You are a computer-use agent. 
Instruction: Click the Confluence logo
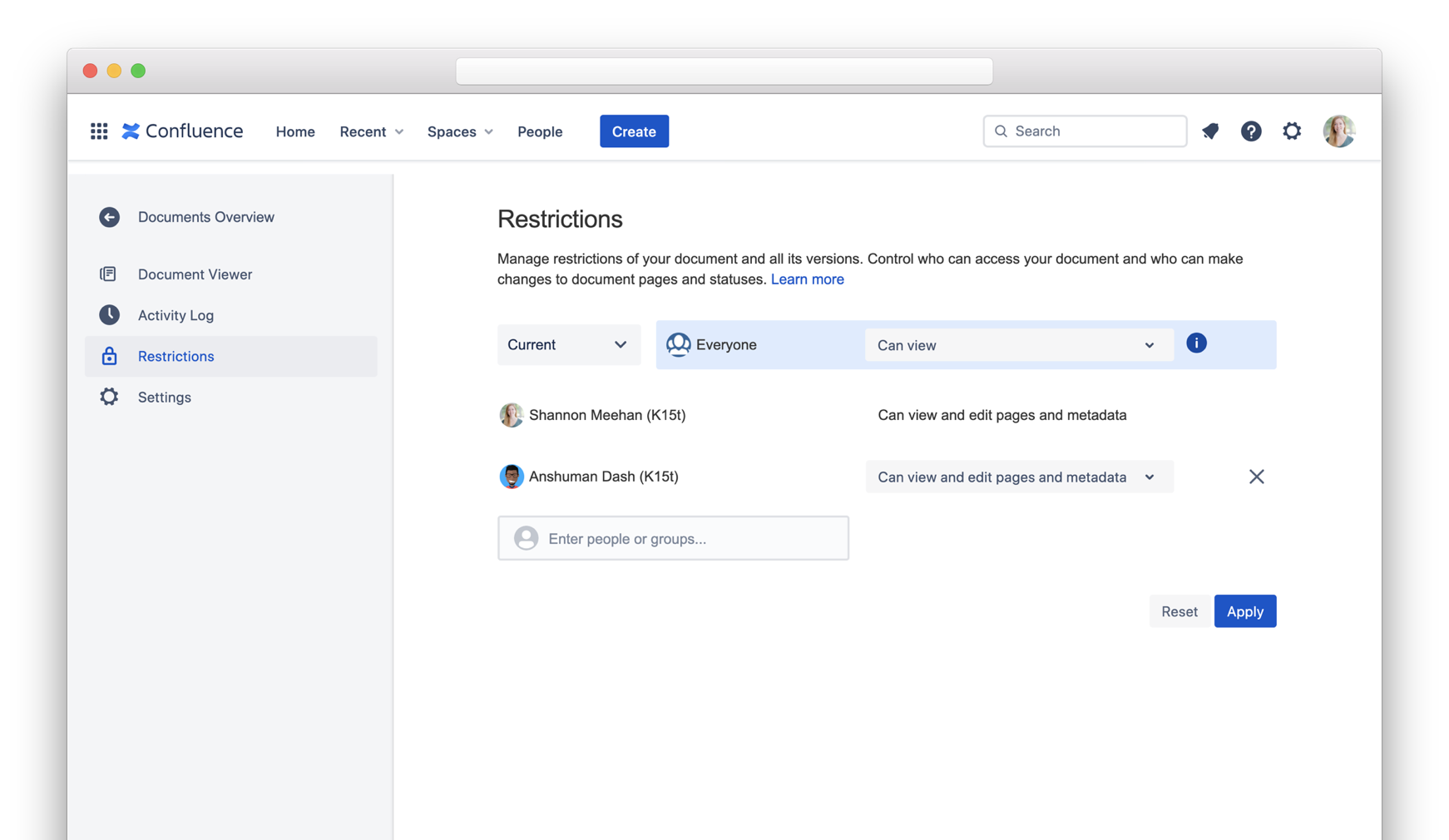[x=183, y=131]
